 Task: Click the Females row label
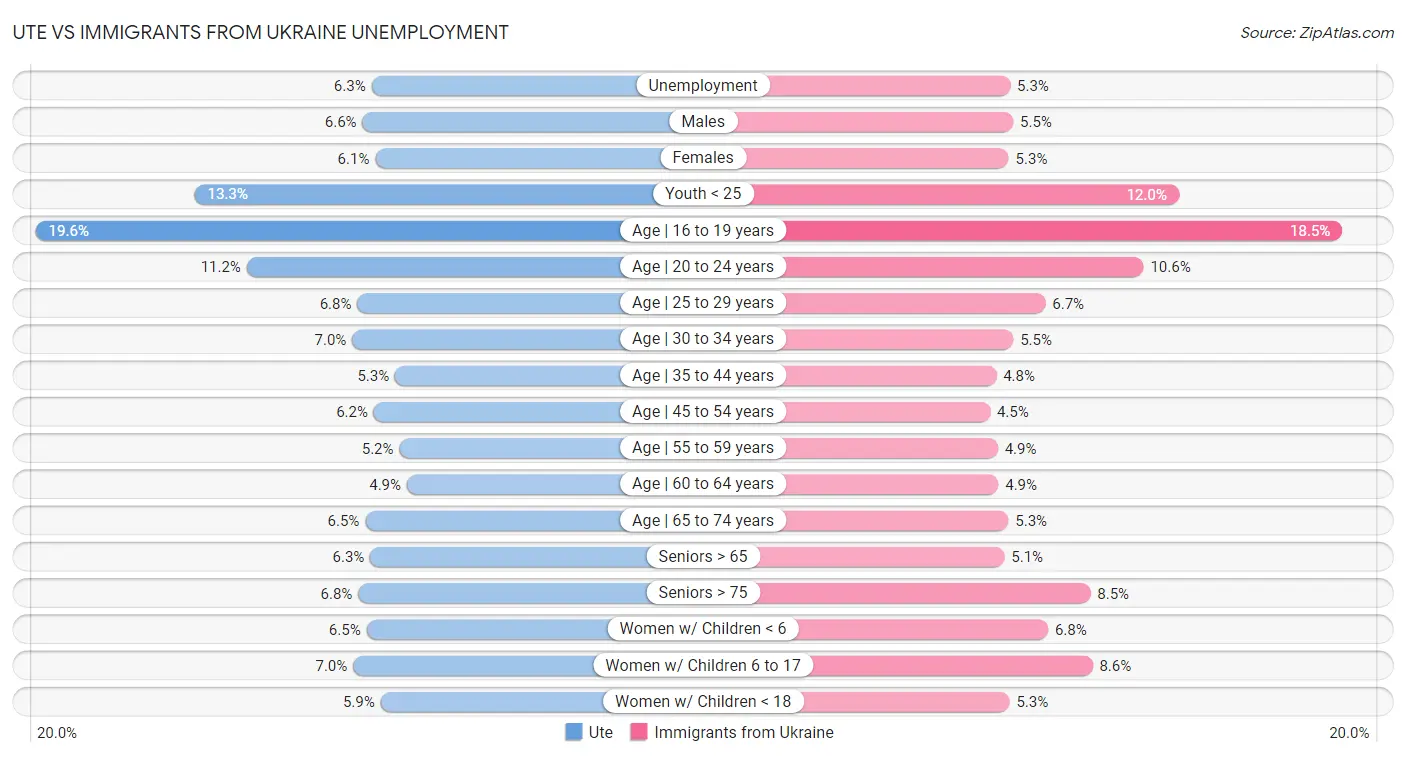(x=703, y=158)
